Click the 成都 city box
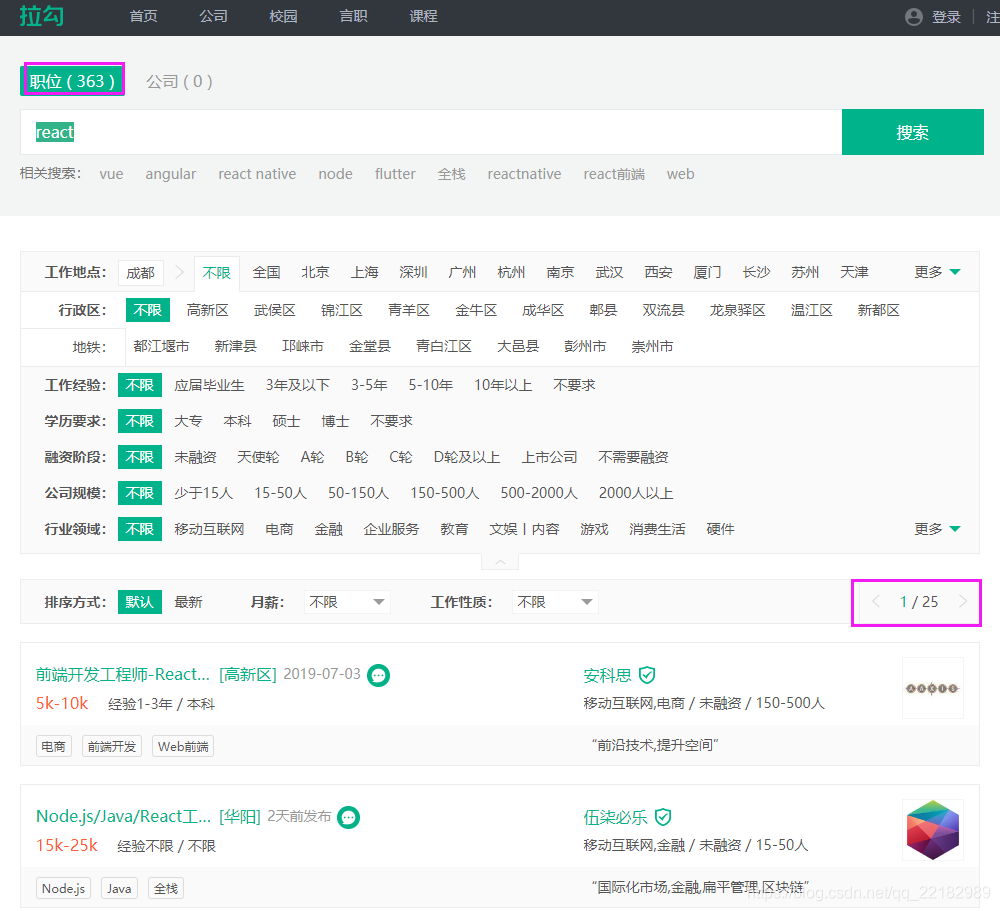 tap(141, 273)
